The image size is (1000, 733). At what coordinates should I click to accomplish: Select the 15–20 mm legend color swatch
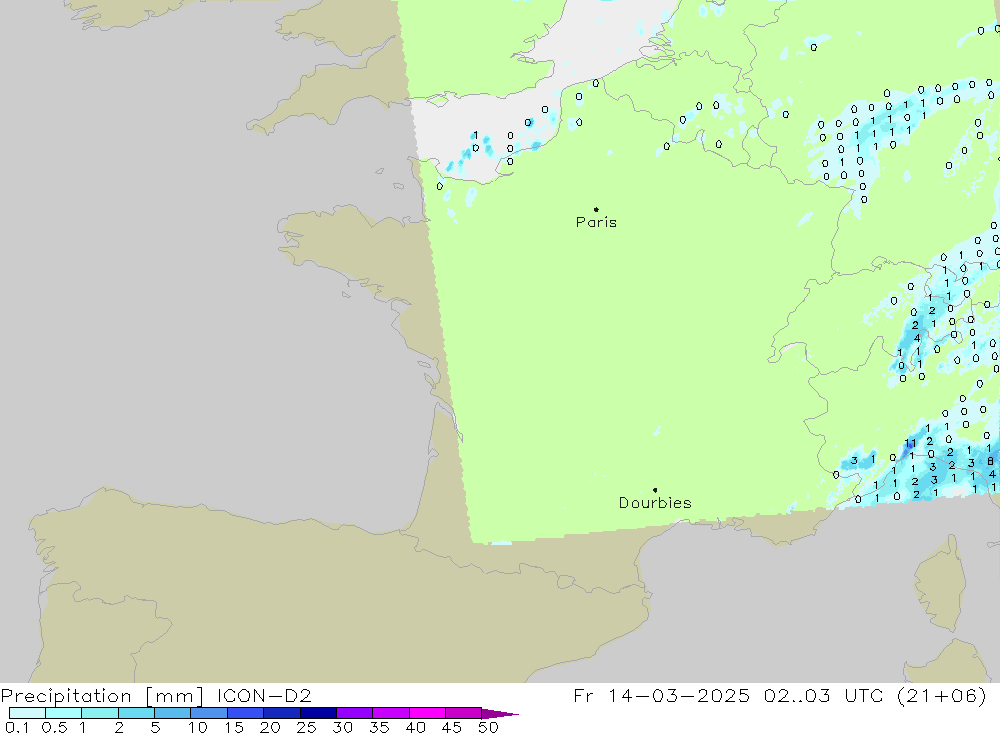[245, 713]
